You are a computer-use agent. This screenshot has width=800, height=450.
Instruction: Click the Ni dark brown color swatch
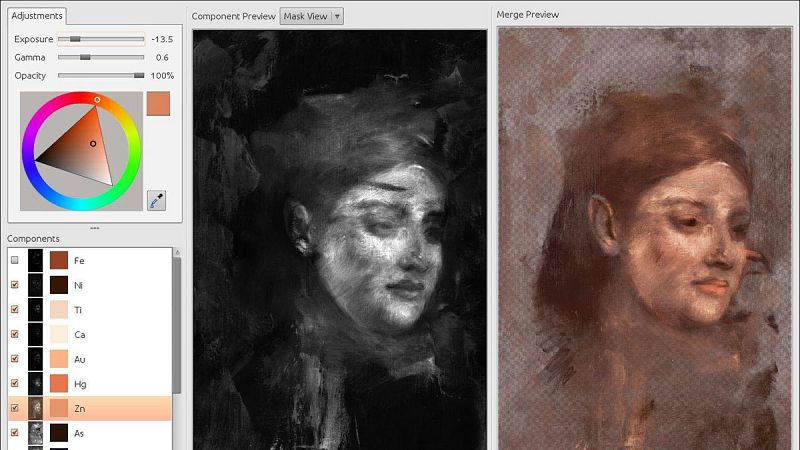click(59, 285)
